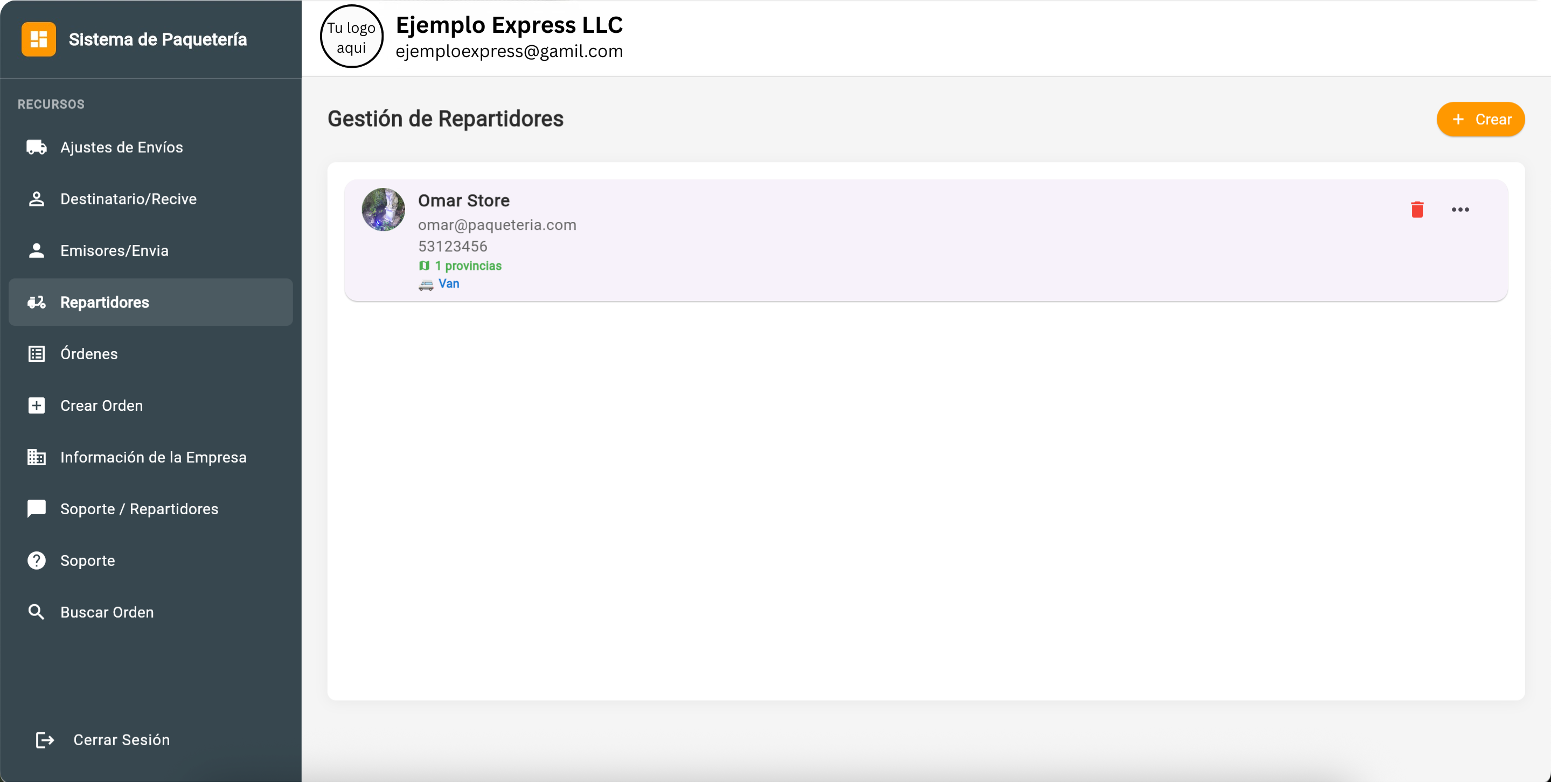This screenshot has height=784, width=1551.
Task: Click the Buscar Orden magnifier icon
Action: click(x=37, y=612)
